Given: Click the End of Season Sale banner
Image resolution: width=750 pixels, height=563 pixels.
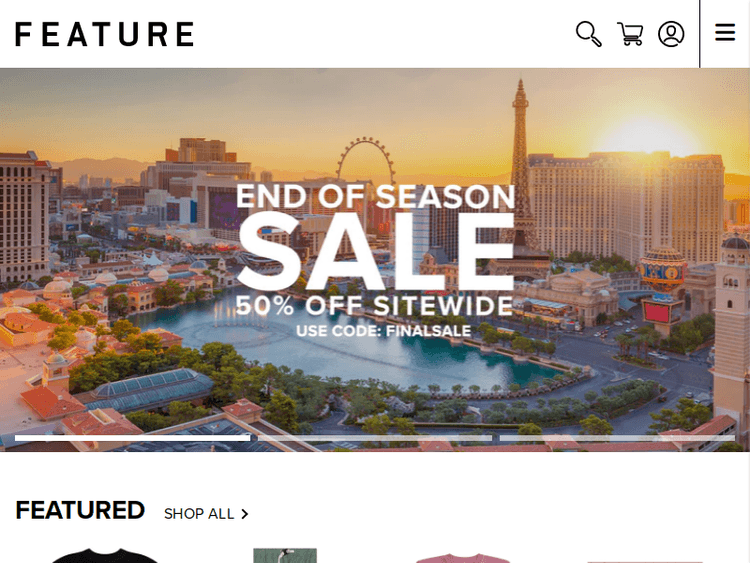Looking at the screenshot, I should [x=375, y=260].
